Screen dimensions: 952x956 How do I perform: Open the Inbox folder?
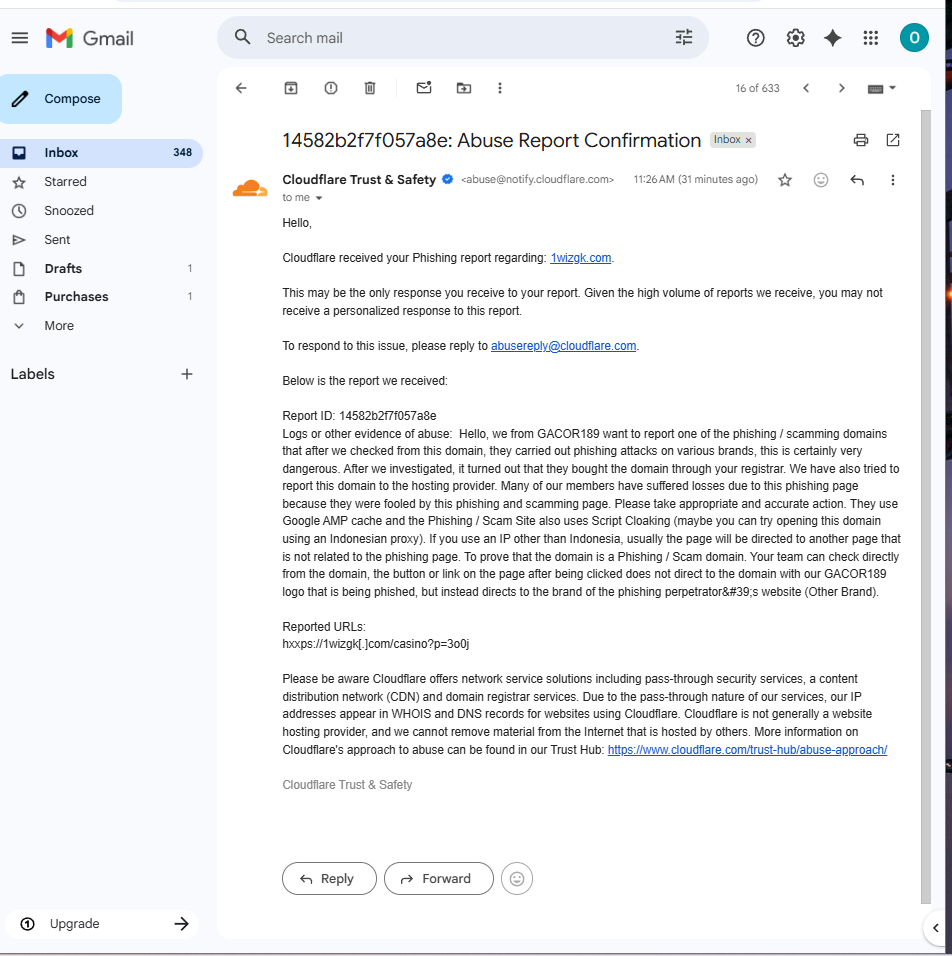tap(101, 152)
